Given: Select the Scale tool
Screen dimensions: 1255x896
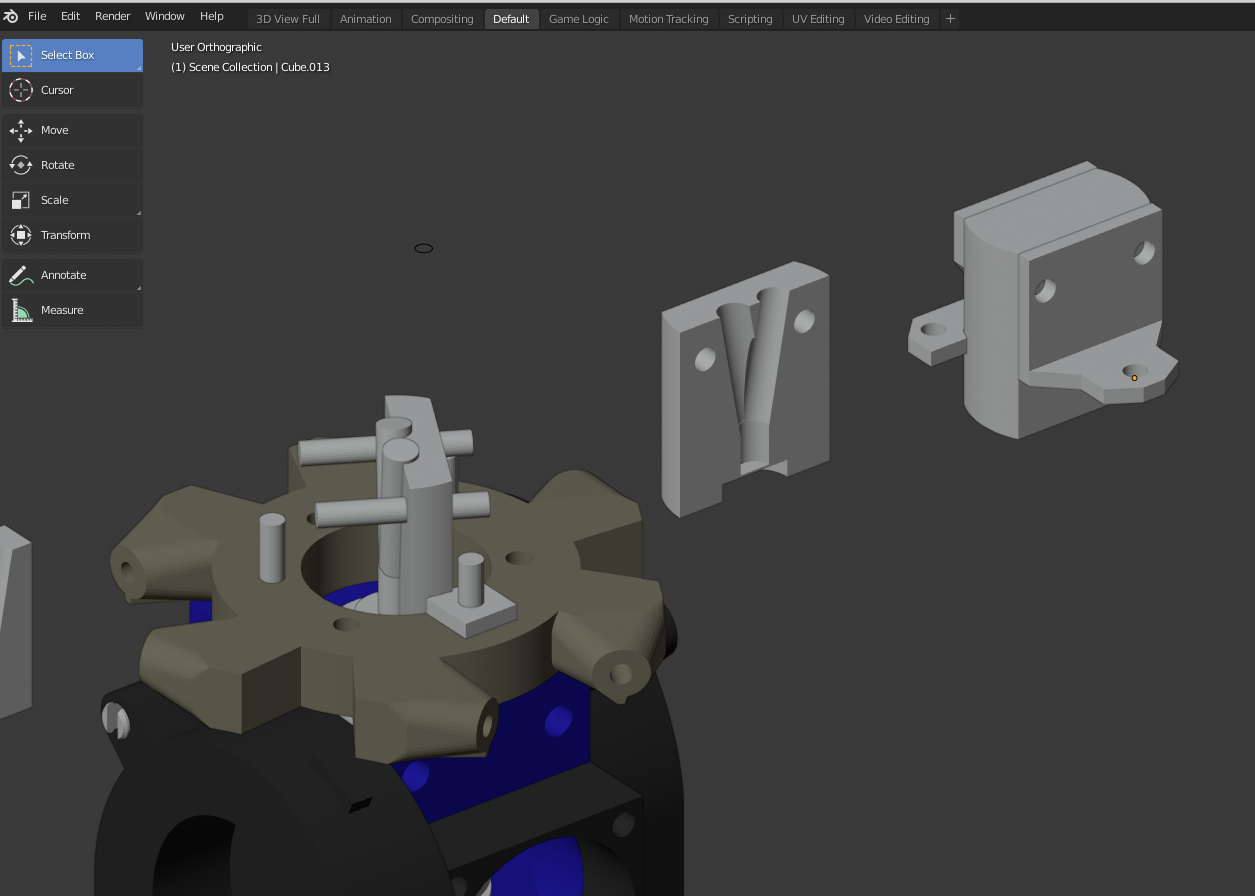Looking at the screenshot, I should point(71,200).
